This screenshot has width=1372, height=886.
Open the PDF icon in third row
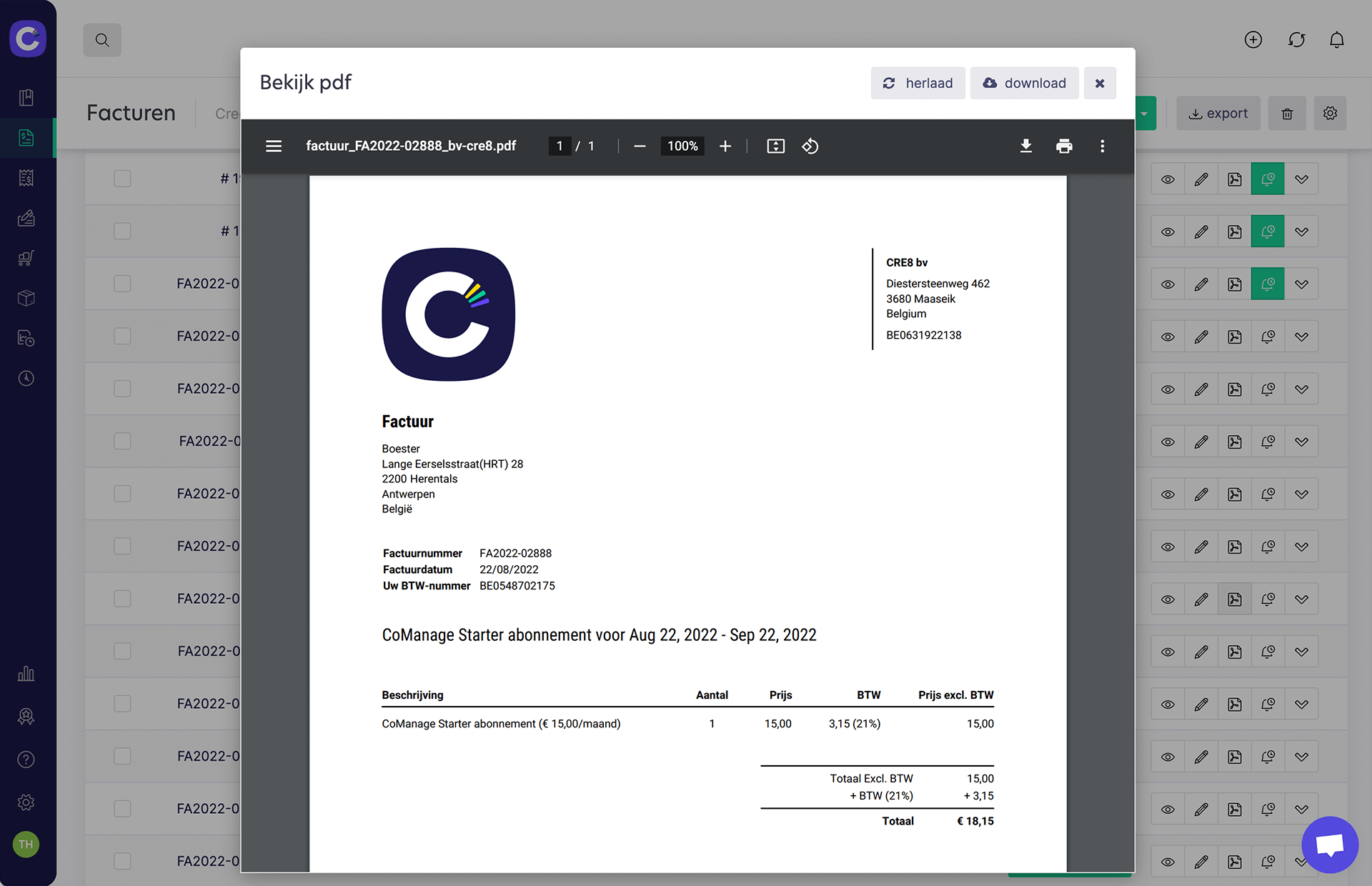point(1235,284)
